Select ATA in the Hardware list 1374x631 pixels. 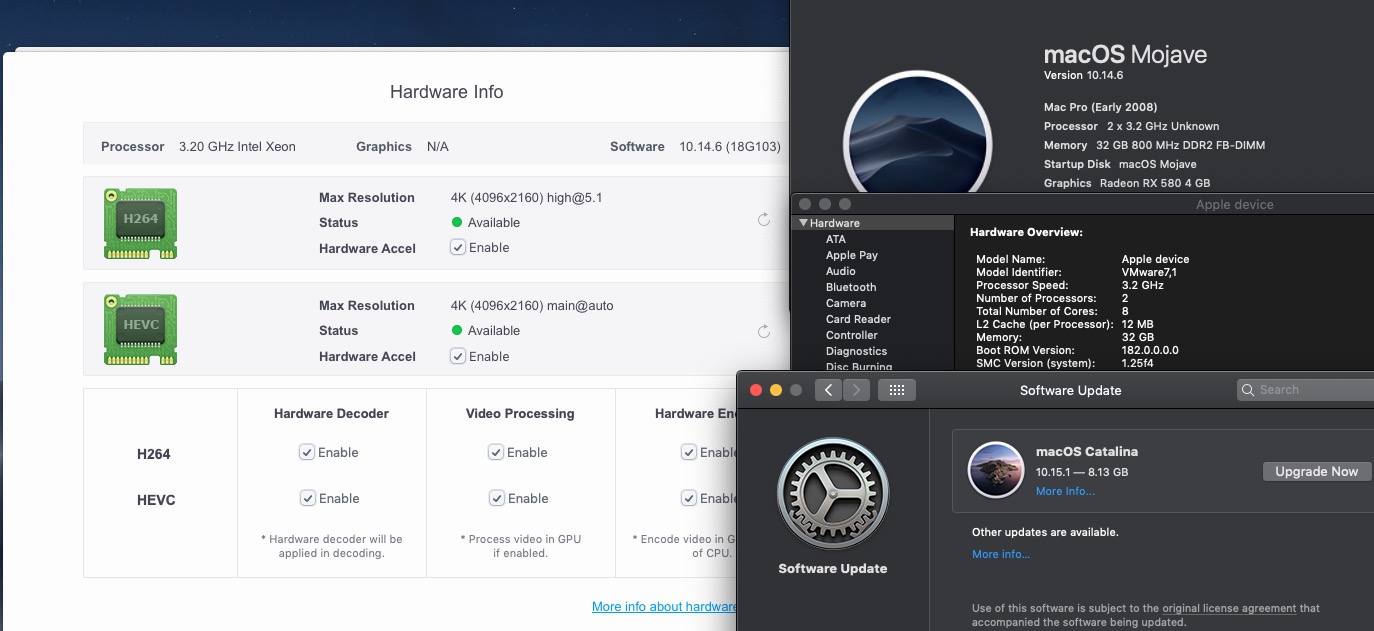tap(836, 239)
